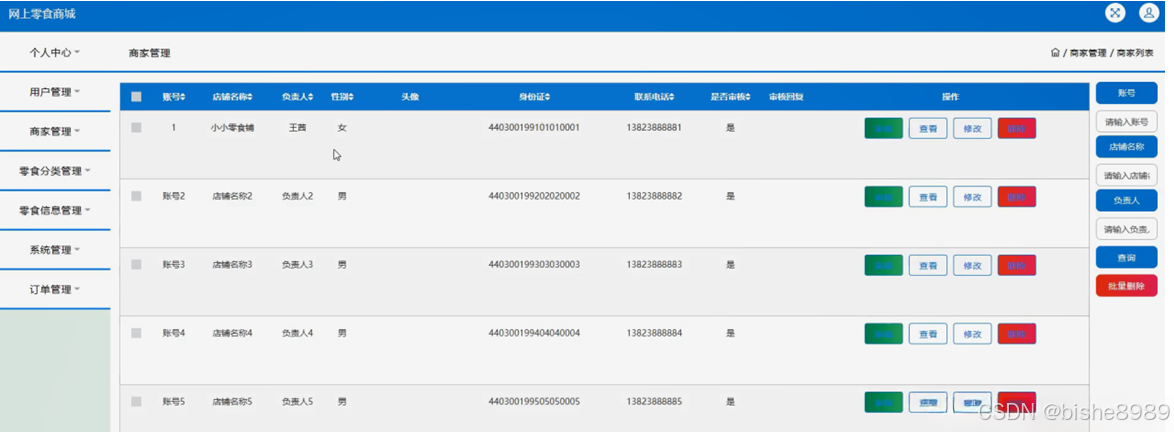Expand the 零食分类管理 sidebar menu
Image resolution: width=1174 pixels, height=432 pixels.
(x=55, y=171)
